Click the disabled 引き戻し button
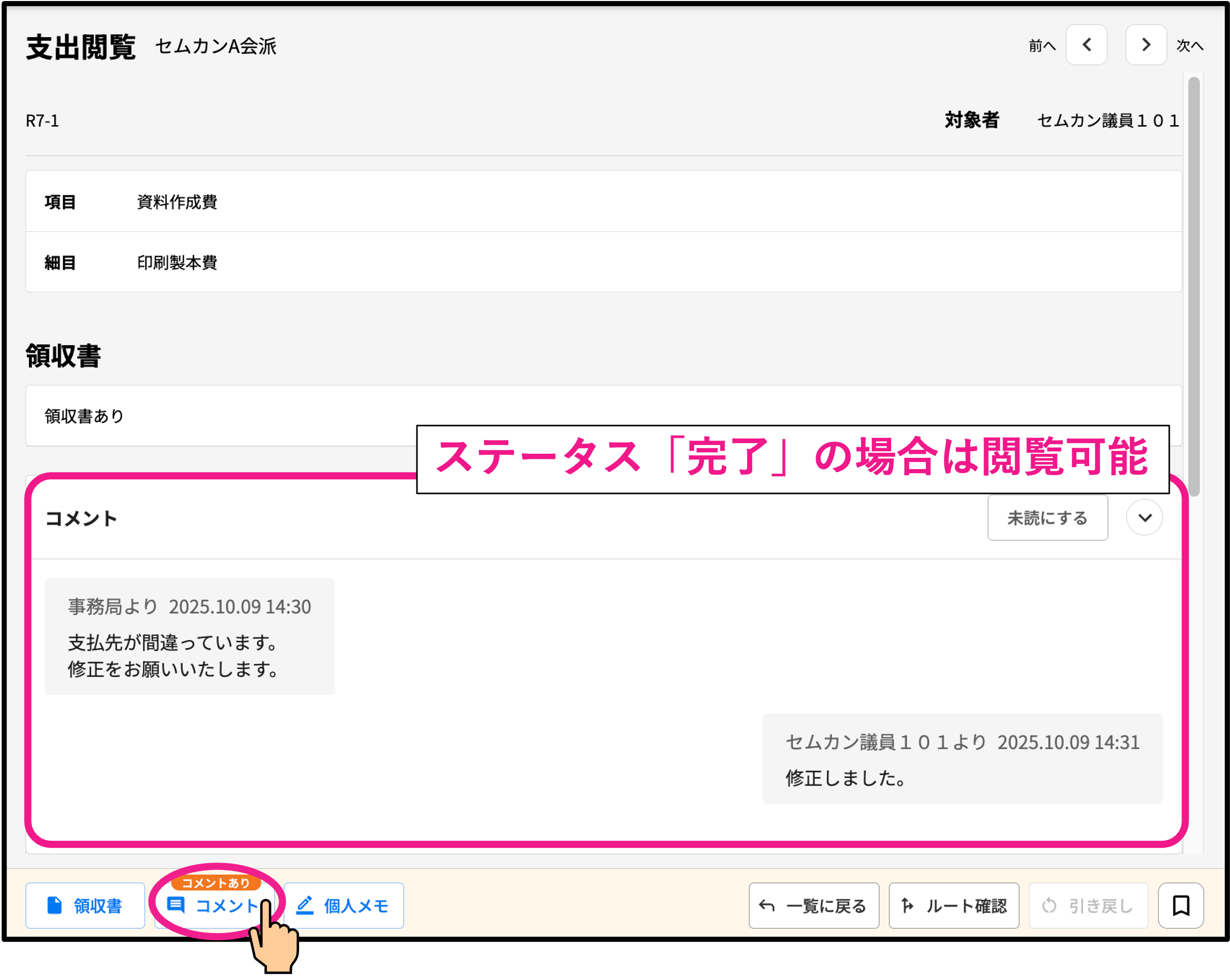Screen dimensions: 1230x980 (1088, 905)
